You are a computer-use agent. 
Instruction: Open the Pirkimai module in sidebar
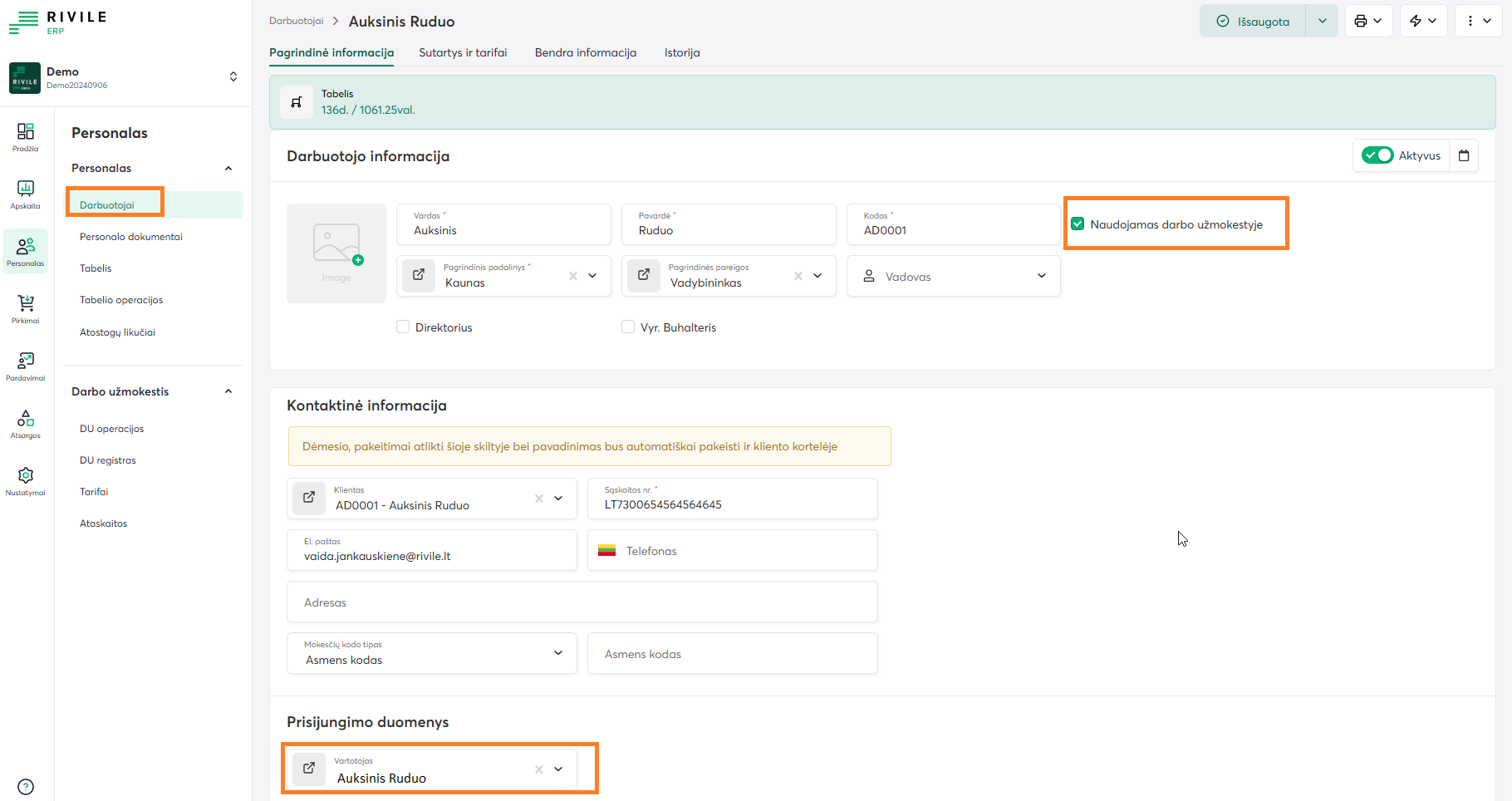click(26, 308)
